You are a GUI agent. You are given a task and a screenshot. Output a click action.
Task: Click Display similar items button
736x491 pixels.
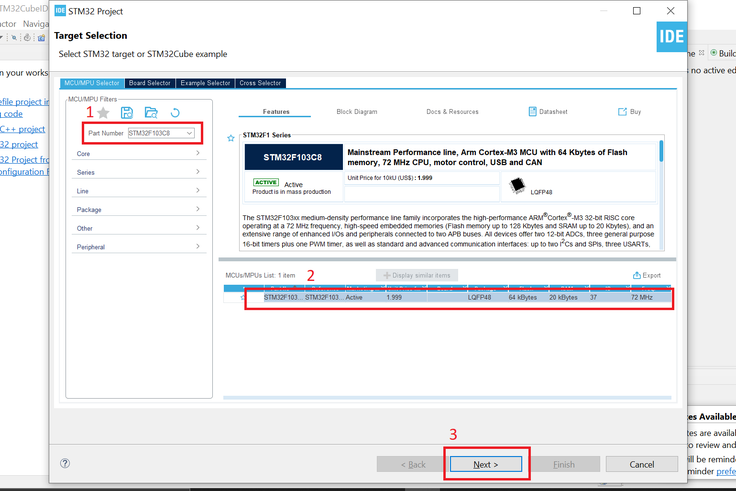pos(417,275)
